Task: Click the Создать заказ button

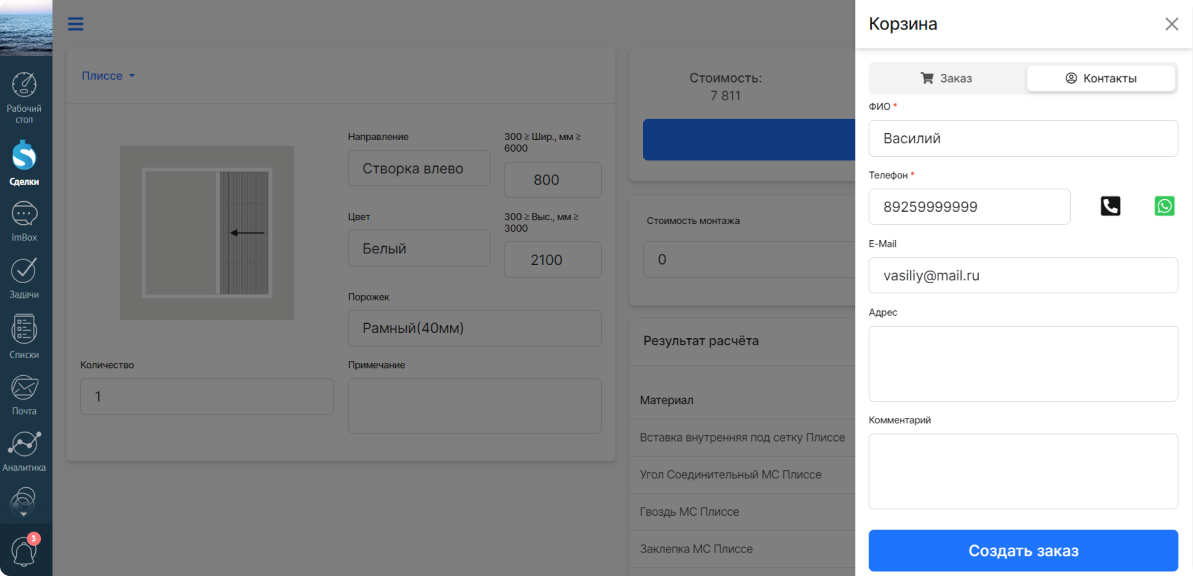Action: tap(1023, 551)
